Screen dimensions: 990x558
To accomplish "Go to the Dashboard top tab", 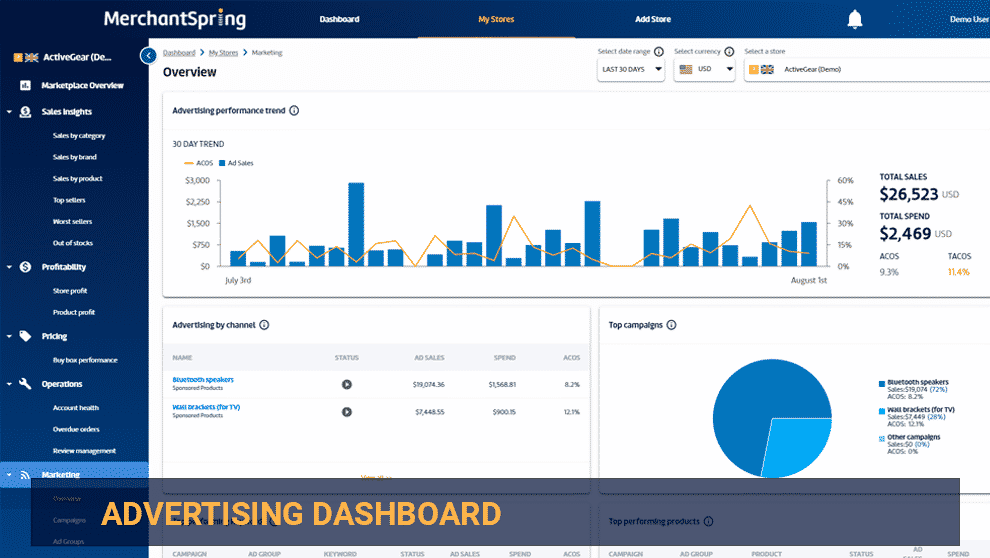I will point(339,20).
